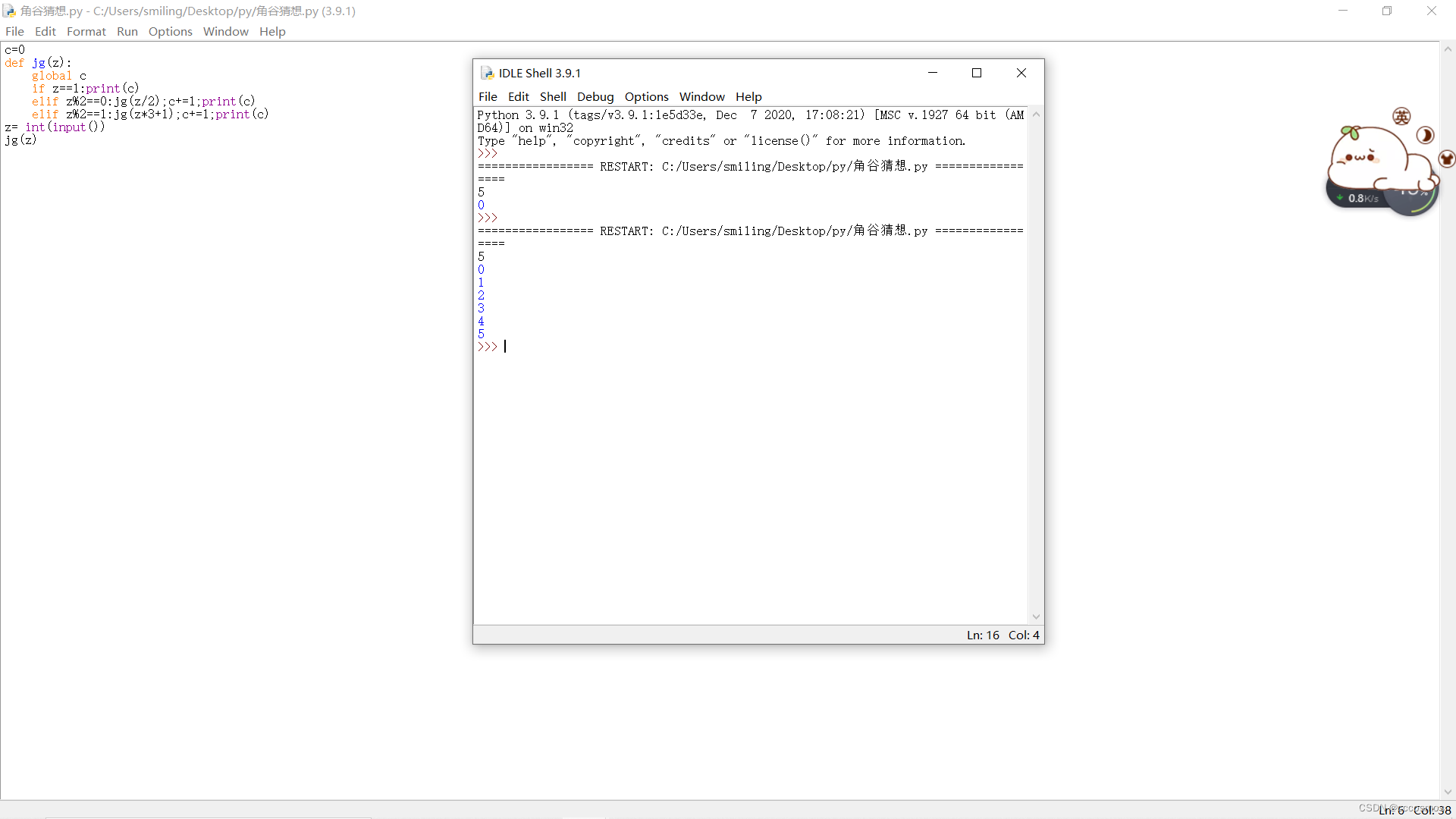This screenshot has height=819, width=1456.
Task: Open the Shell menu in IDLE Shell
Action: pyautogui.click(x=553, y=96)
